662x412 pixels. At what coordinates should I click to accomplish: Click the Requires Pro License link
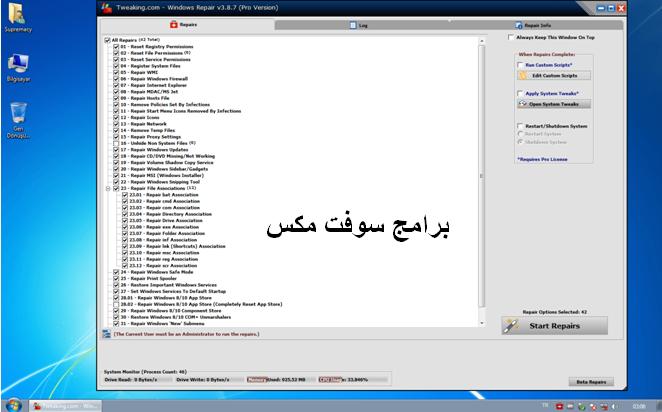click(x=543, y=160)
